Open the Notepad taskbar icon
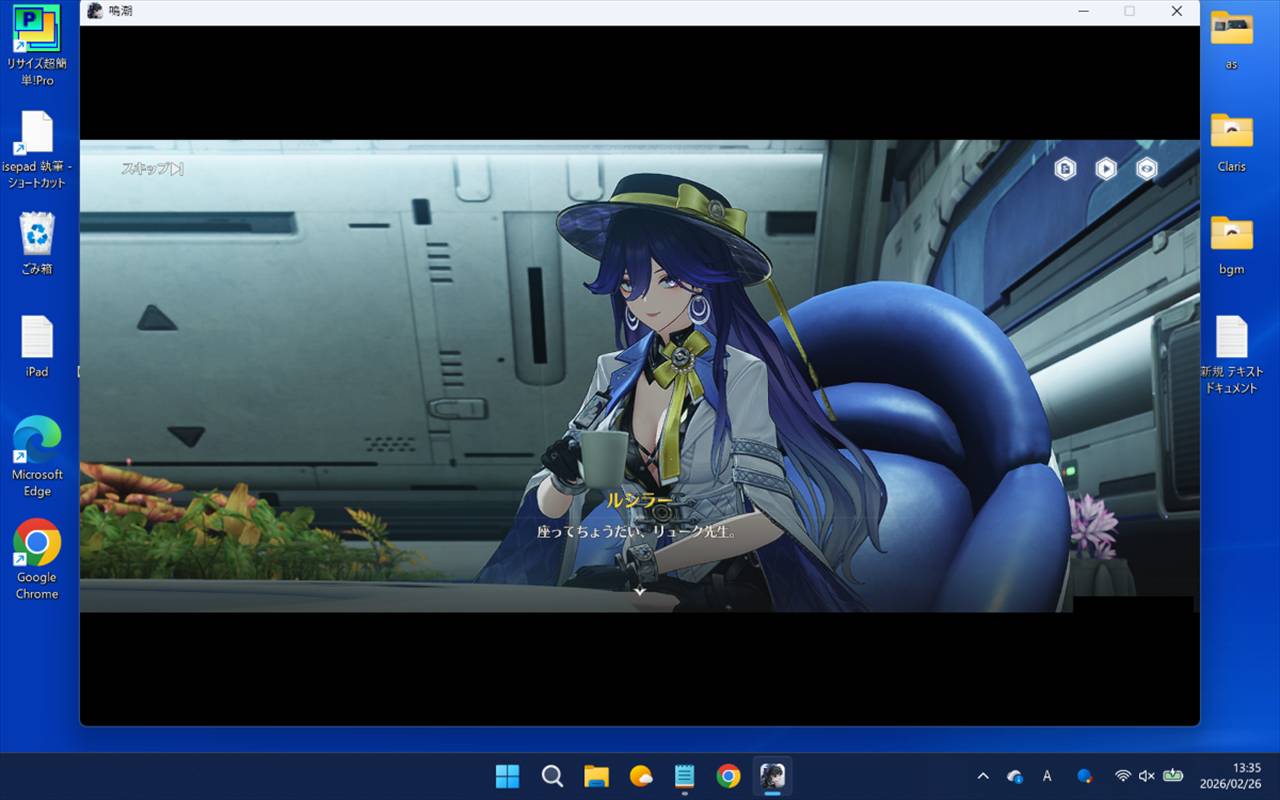Image resolution: width=1280 pixels, height=800 pixels. 684,776
